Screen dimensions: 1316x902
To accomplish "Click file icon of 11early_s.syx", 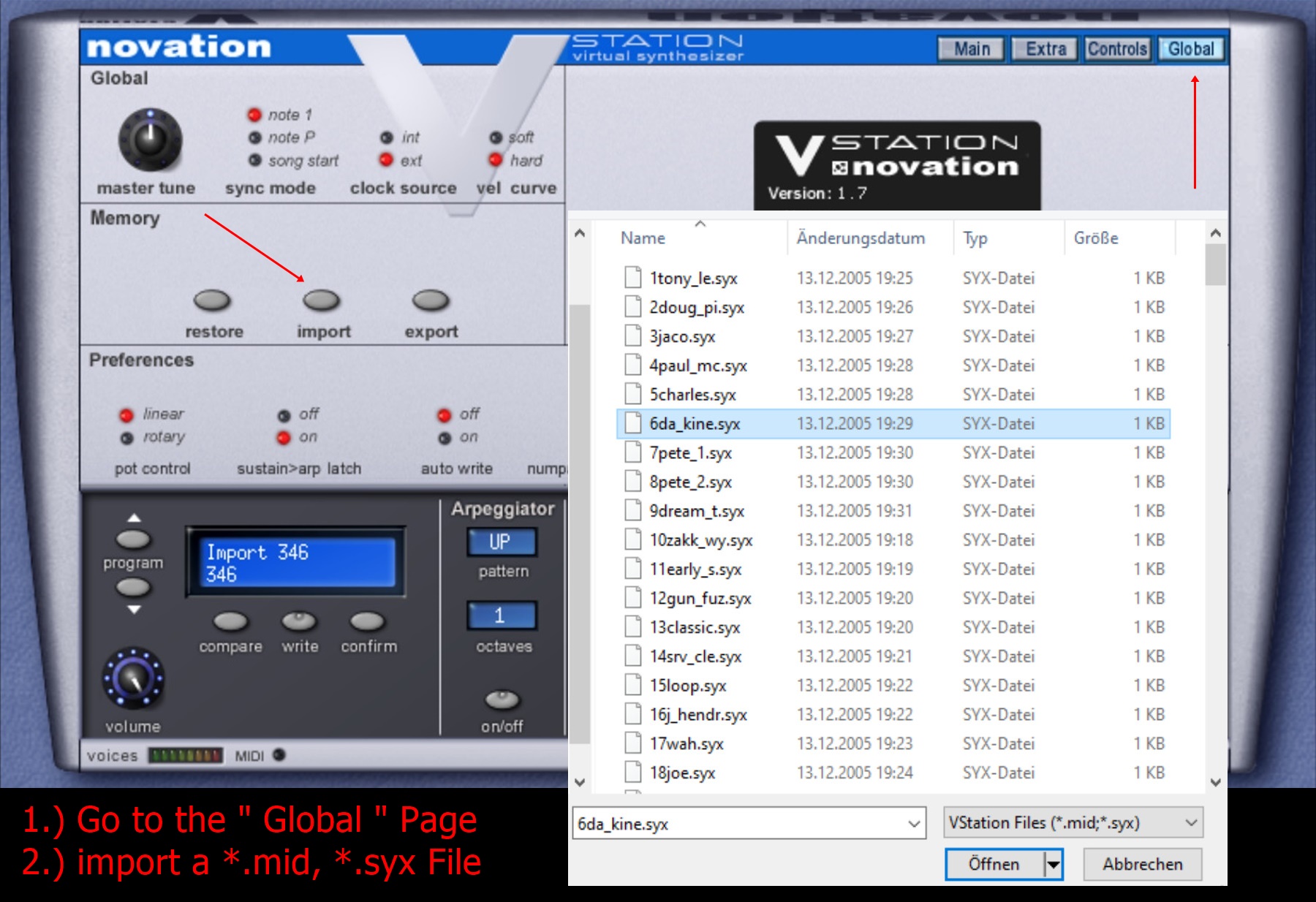I will [x=633, y=569].
